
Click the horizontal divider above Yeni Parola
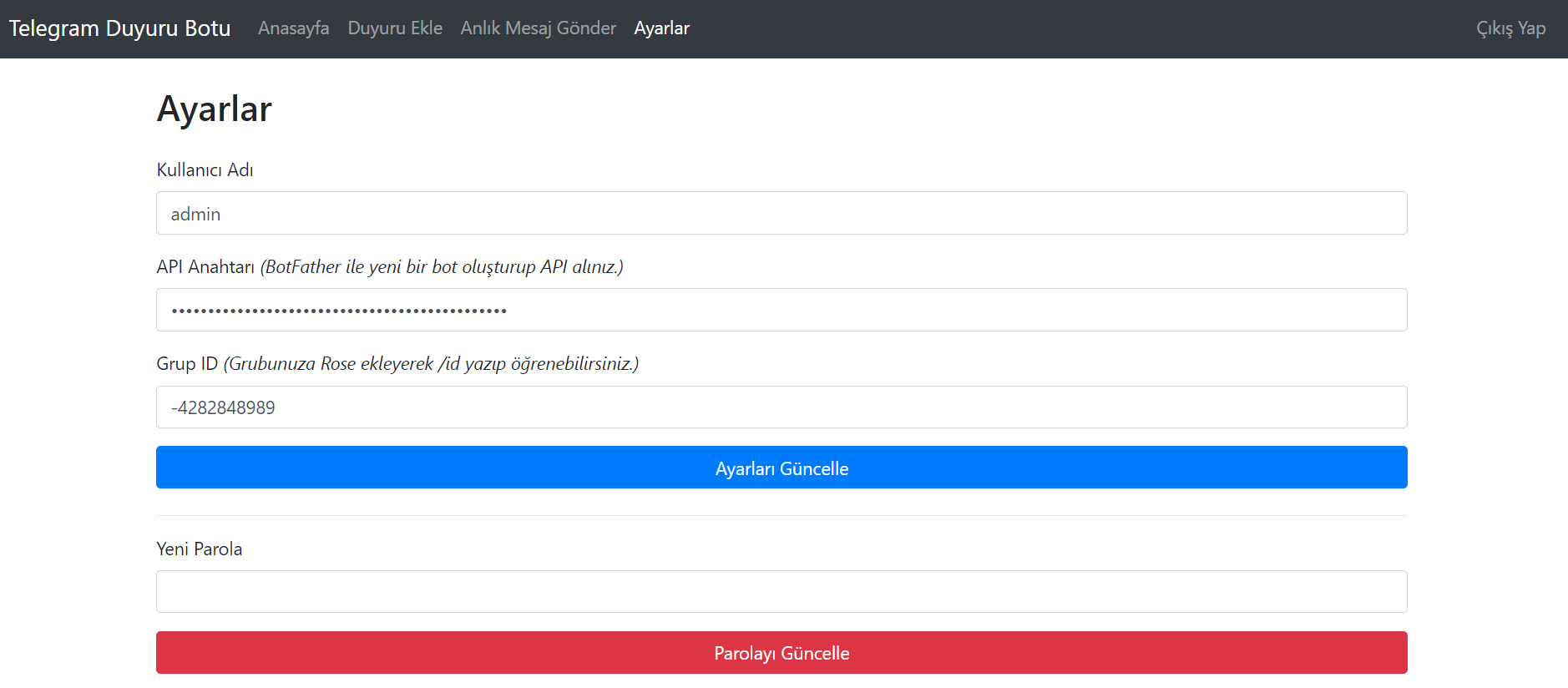click(x=781, y=515)
